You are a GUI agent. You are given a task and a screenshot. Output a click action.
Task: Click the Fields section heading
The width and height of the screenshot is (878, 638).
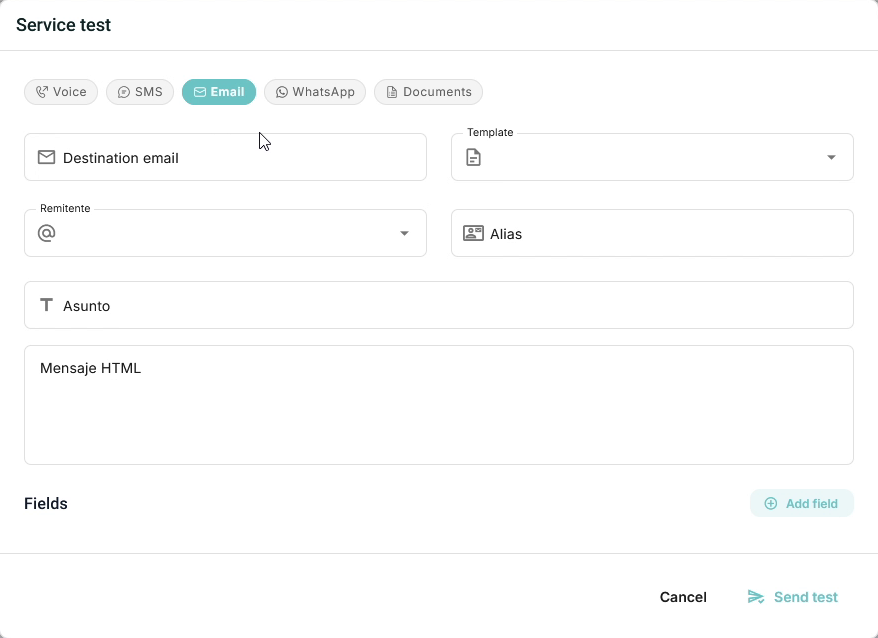coord(46,504)
